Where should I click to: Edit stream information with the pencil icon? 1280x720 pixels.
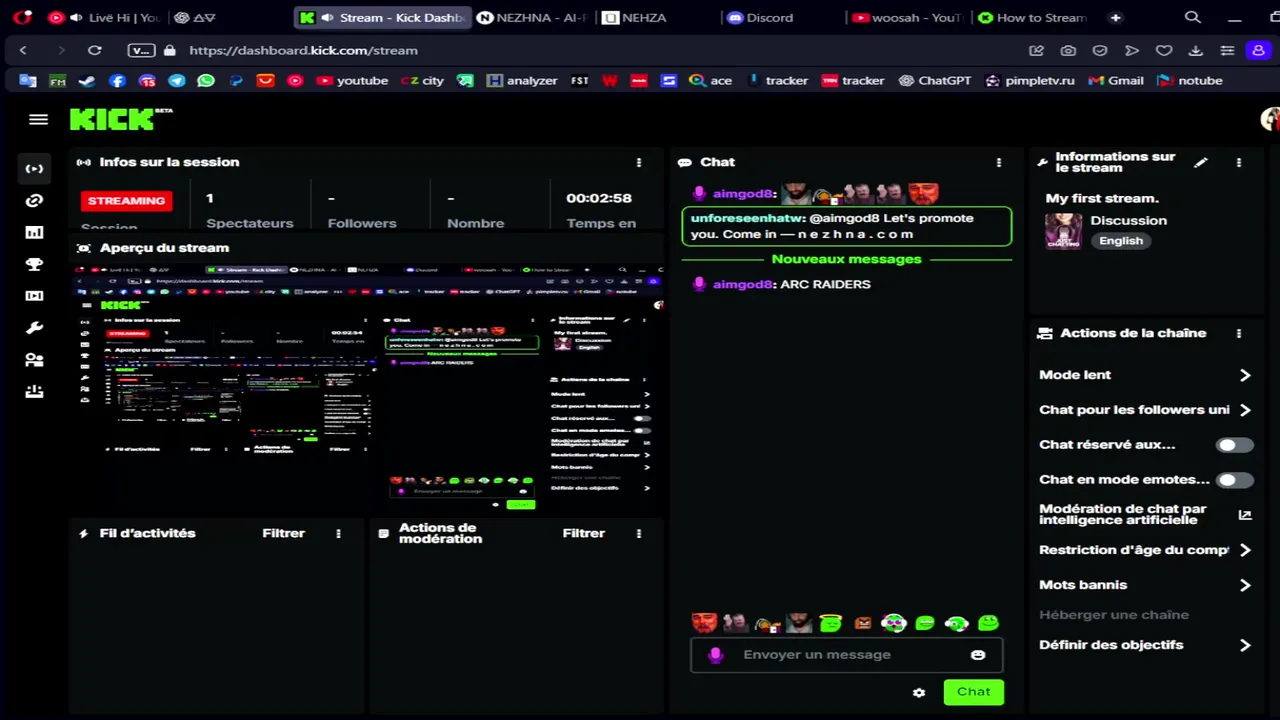(1201, 162)
